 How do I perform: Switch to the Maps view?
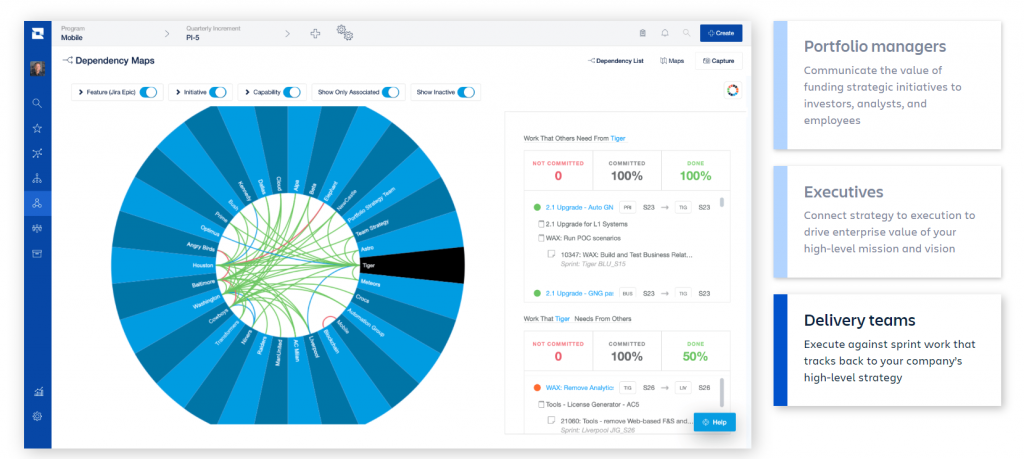point(671,61)
